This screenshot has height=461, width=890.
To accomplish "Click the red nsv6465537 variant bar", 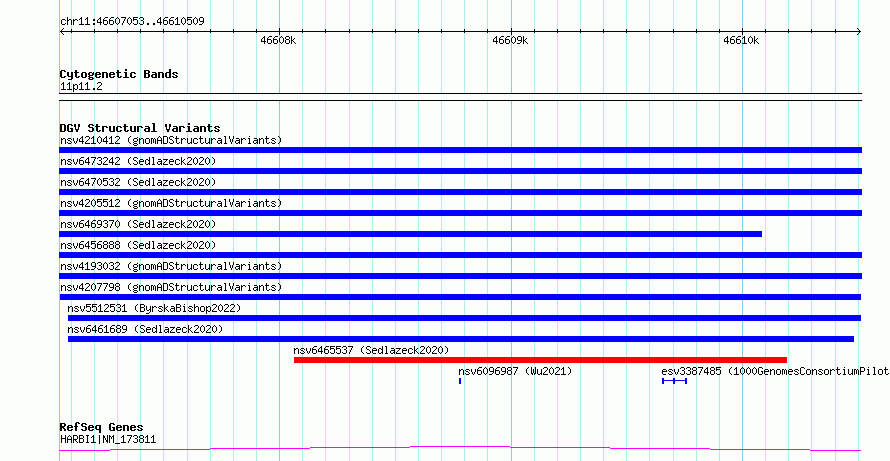I will pyautogui.click(x=540, y=360).
